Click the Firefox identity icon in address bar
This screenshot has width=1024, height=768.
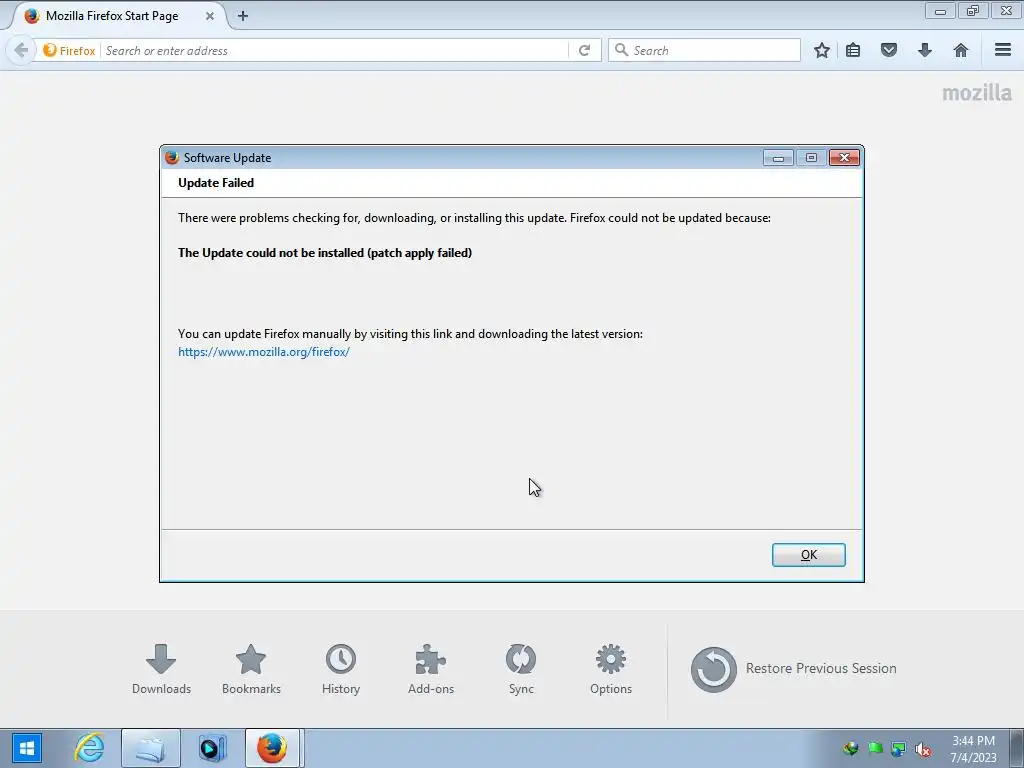[x=69, y=50]
